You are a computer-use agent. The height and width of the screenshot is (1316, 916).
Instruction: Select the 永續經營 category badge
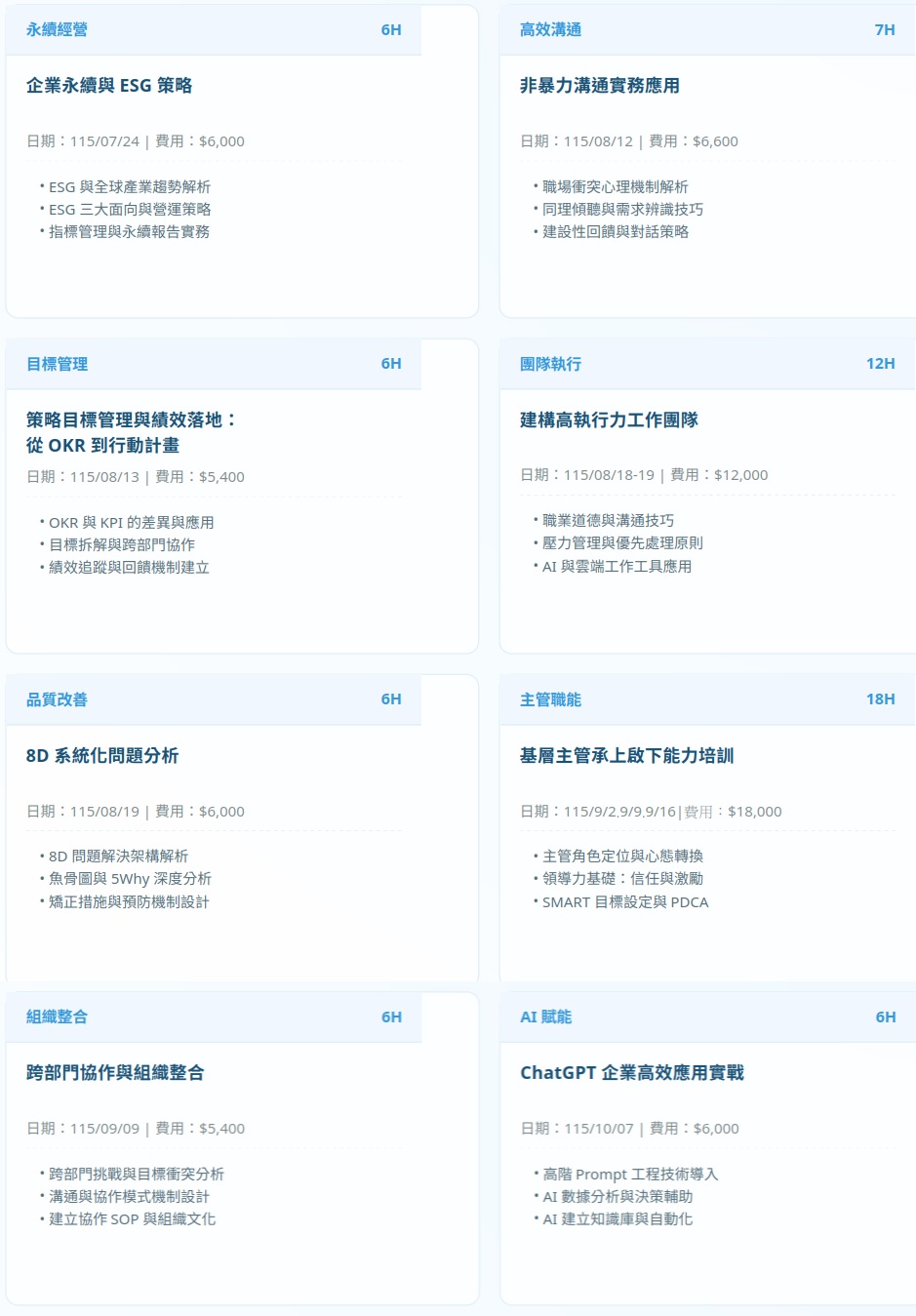pos(55,29)
